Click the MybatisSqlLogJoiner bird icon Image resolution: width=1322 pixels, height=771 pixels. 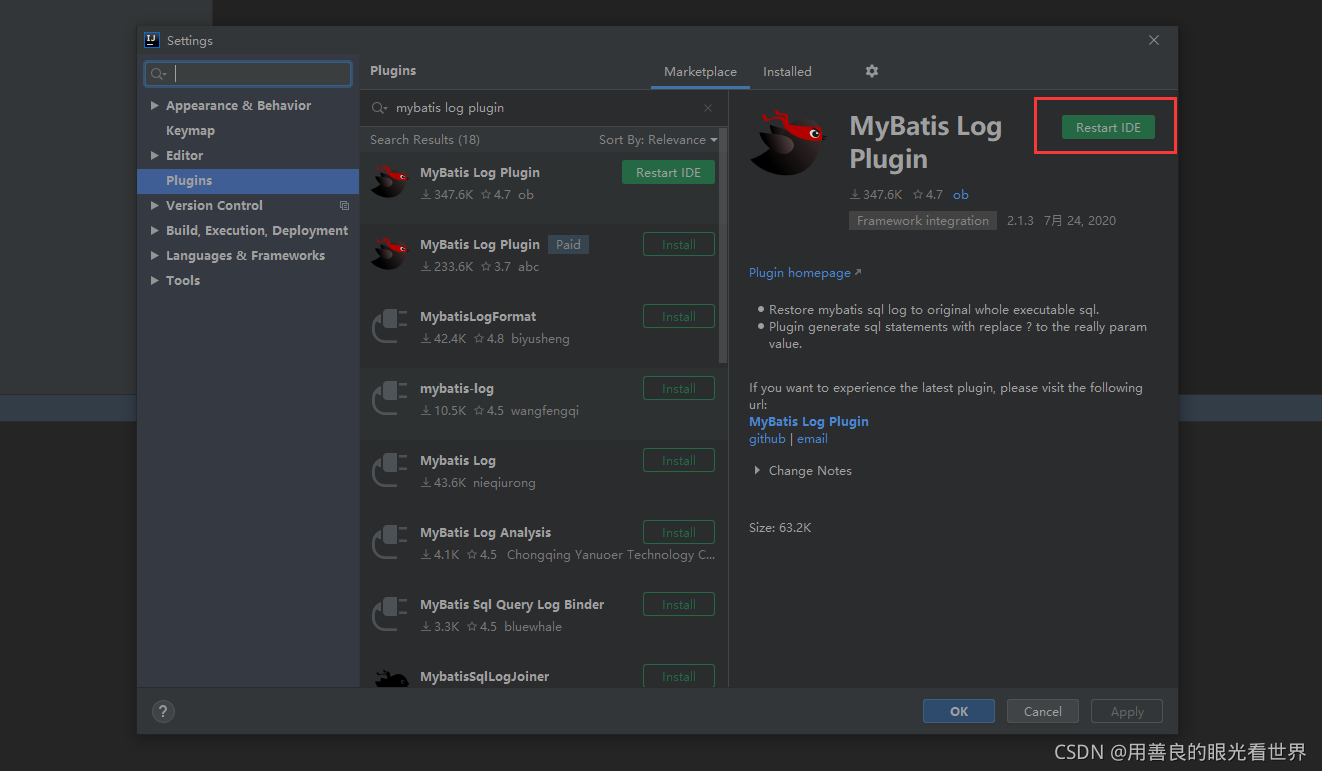390,678
